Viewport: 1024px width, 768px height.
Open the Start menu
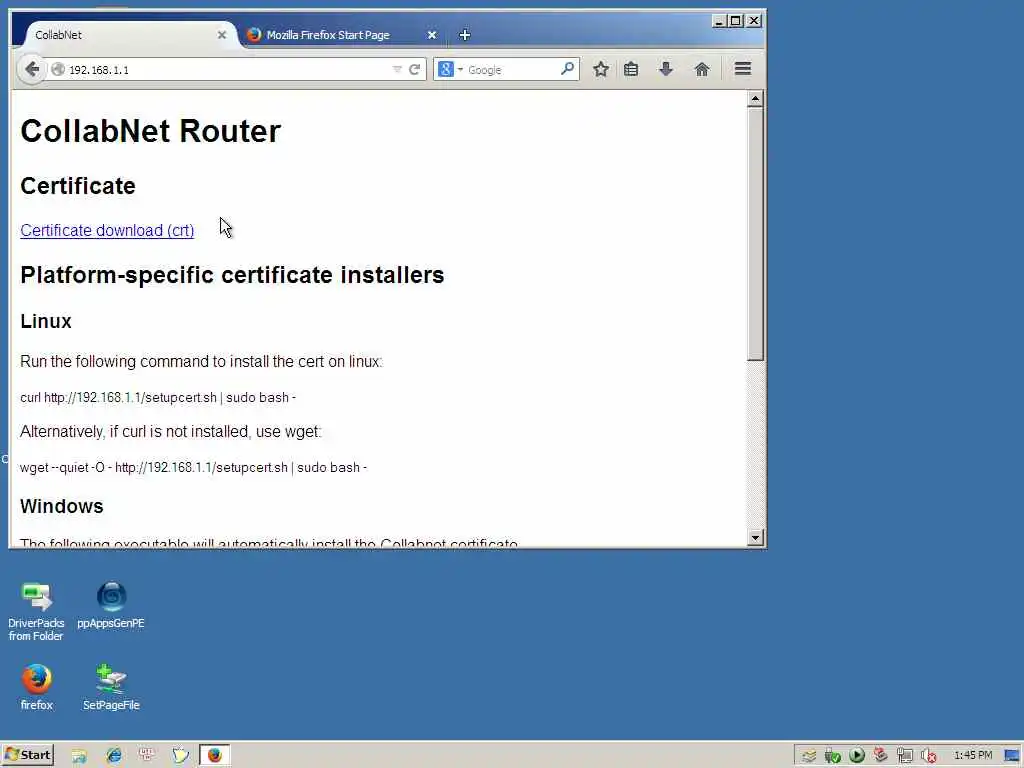(x=28, y=755)
